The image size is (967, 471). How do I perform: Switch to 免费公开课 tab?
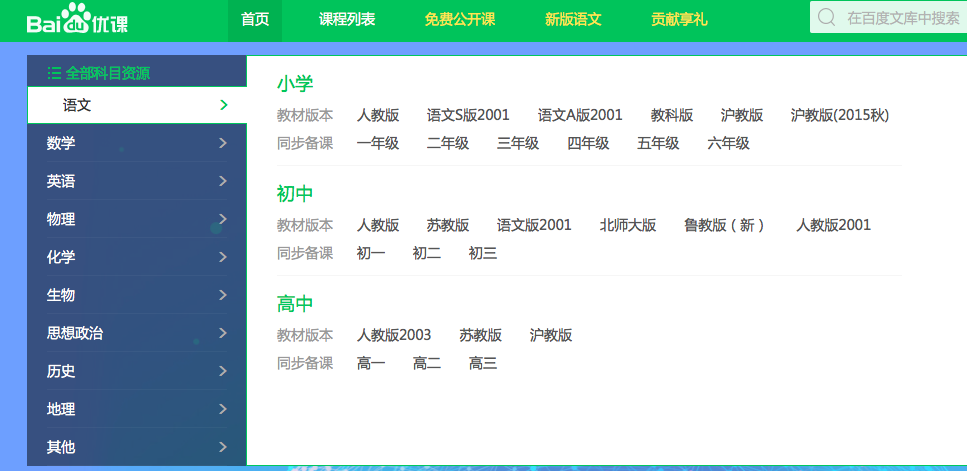click(459, 19)
